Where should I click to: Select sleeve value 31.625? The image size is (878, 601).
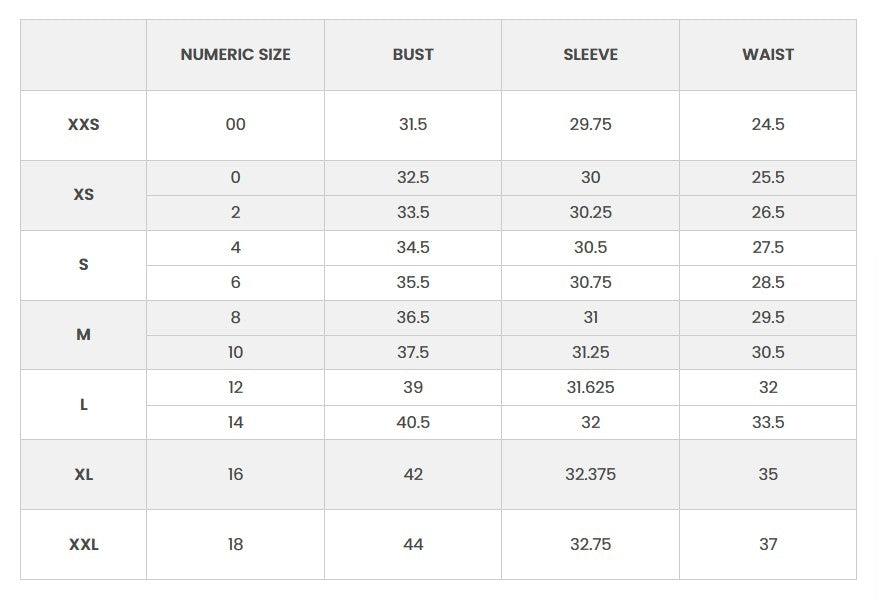pos(590,387)
